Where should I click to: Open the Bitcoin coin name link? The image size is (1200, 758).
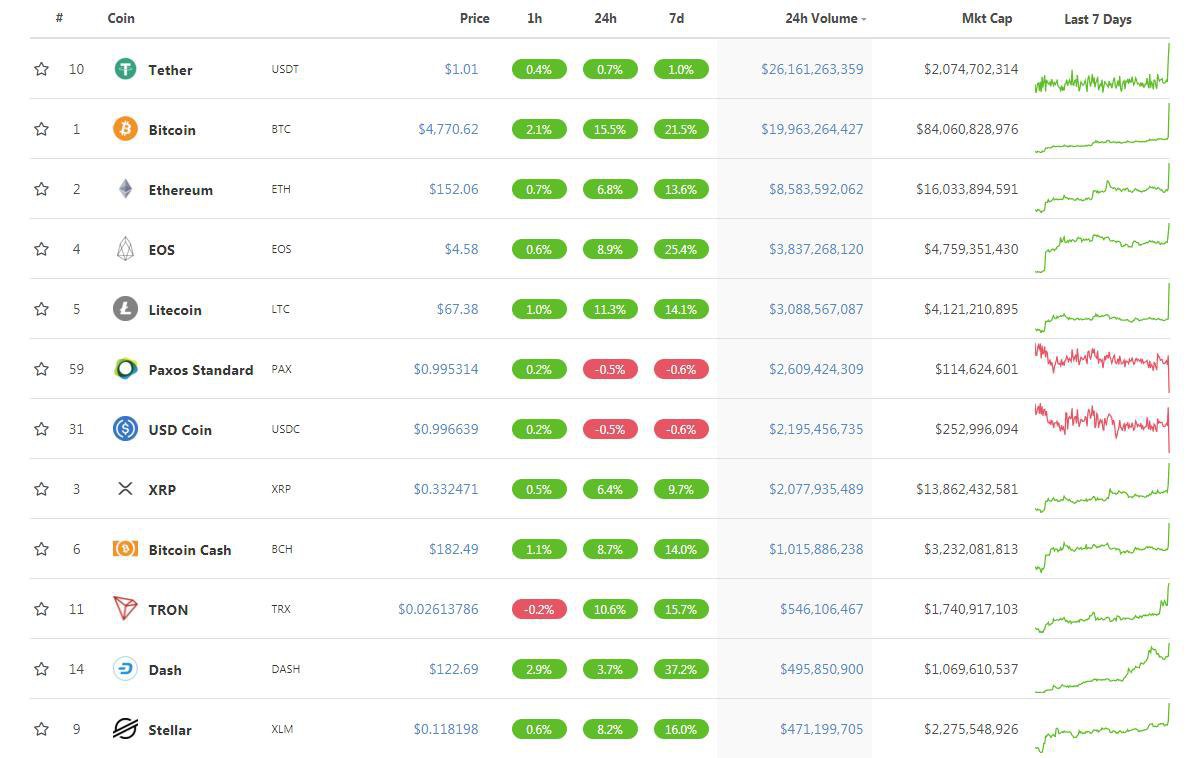(x=172, y=130)
